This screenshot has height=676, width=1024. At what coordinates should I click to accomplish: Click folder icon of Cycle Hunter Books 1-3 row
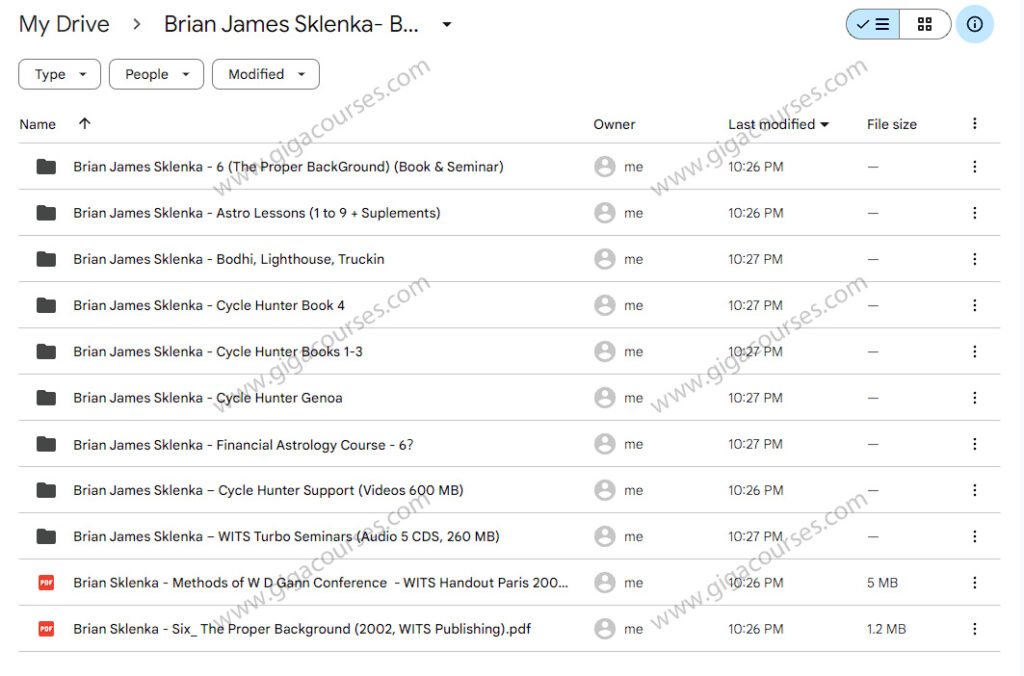coord(46,351)
